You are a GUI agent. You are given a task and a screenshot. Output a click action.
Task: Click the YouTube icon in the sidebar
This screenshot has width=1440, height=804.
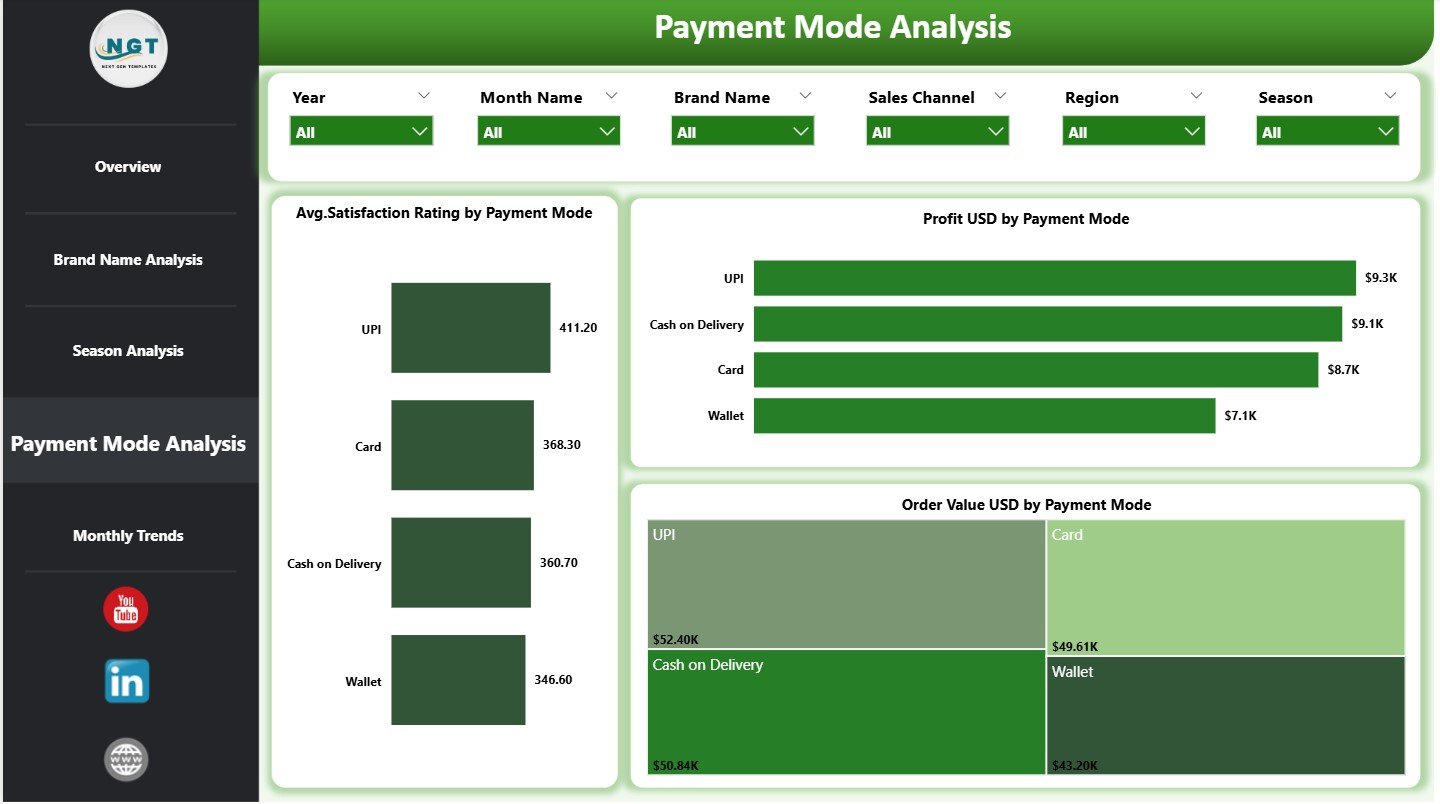point(125,608)
